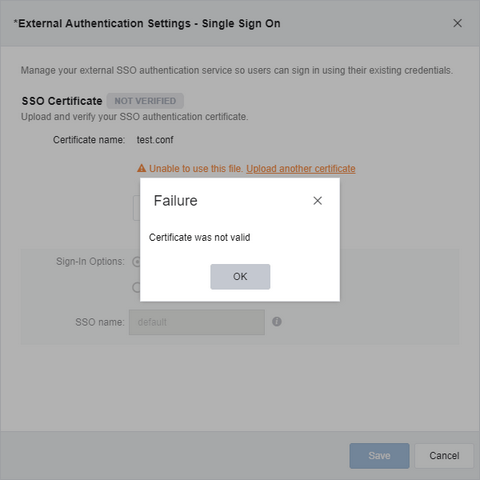The image size is (480, 480).
Task: Click the partially hidden button behind Failure dialog
Action: coord(137,208)
